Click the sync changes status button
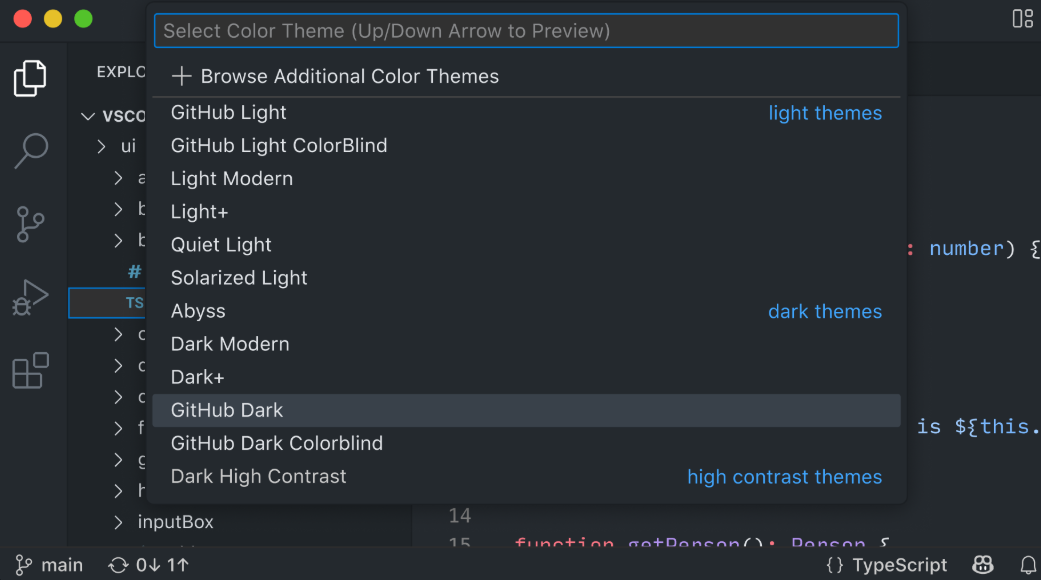 tap(148, 565)
